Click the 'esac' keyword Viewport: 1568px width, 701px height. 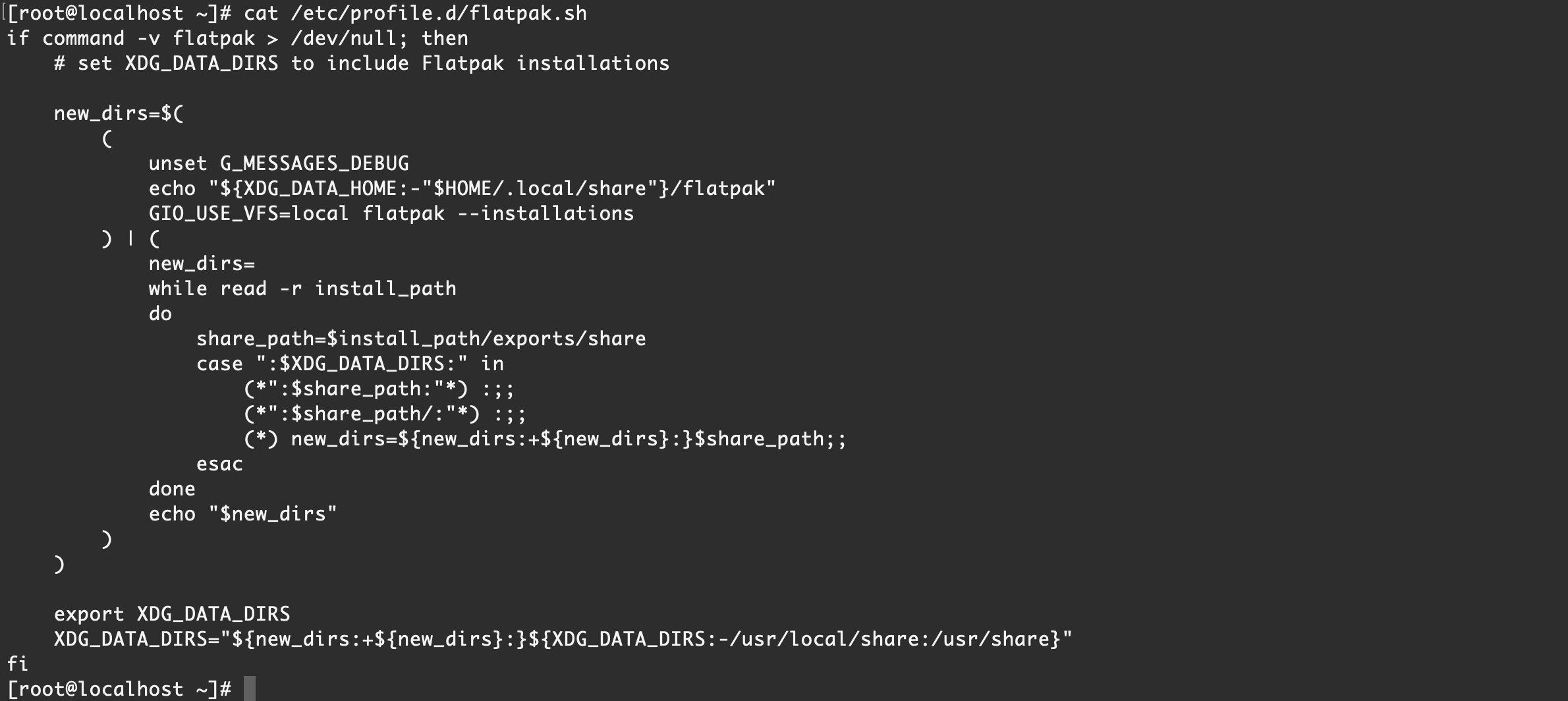click(219, 464)
